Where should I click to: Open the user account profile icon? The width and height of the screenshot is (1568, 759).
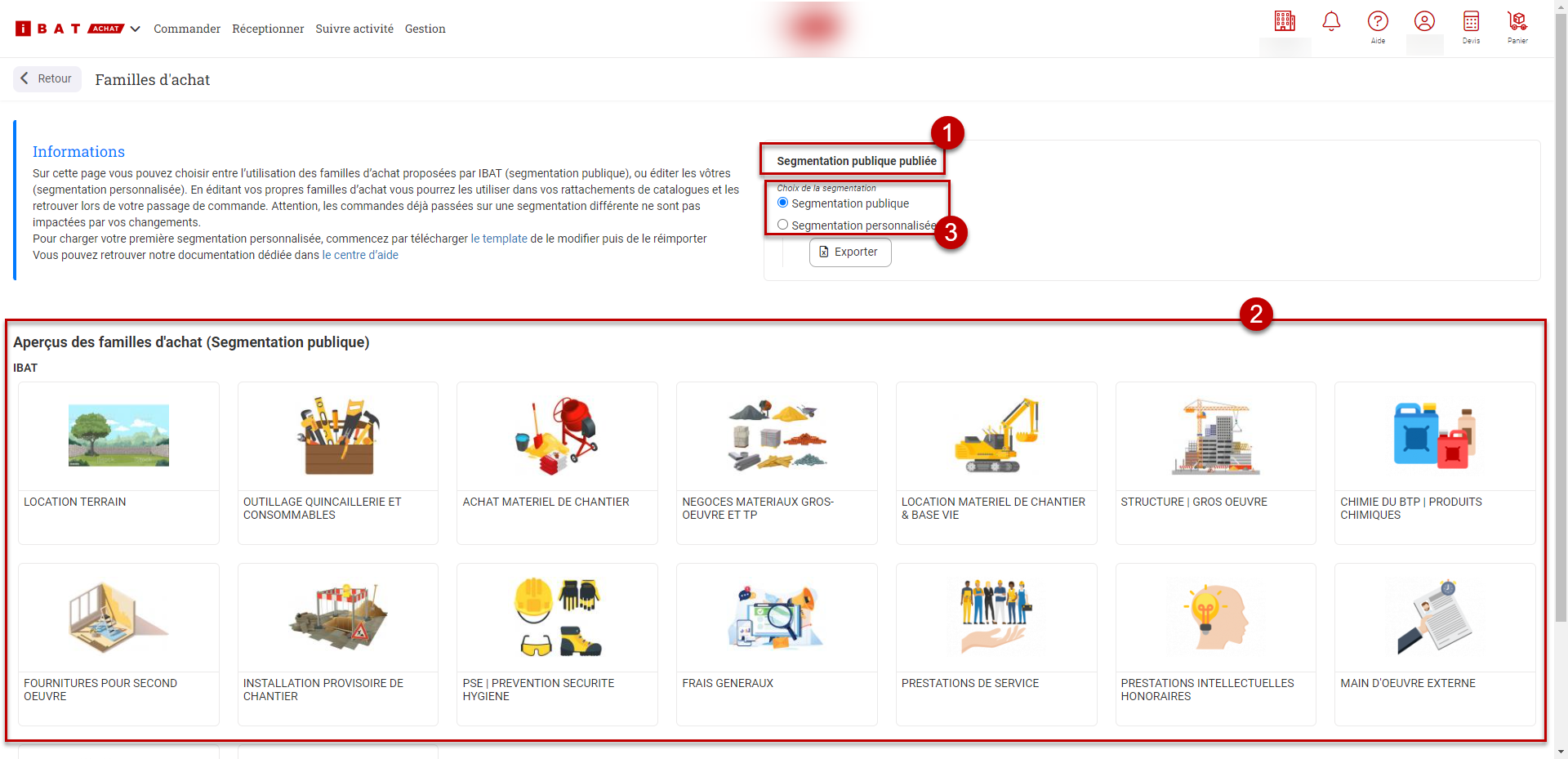pos(1424,21)
